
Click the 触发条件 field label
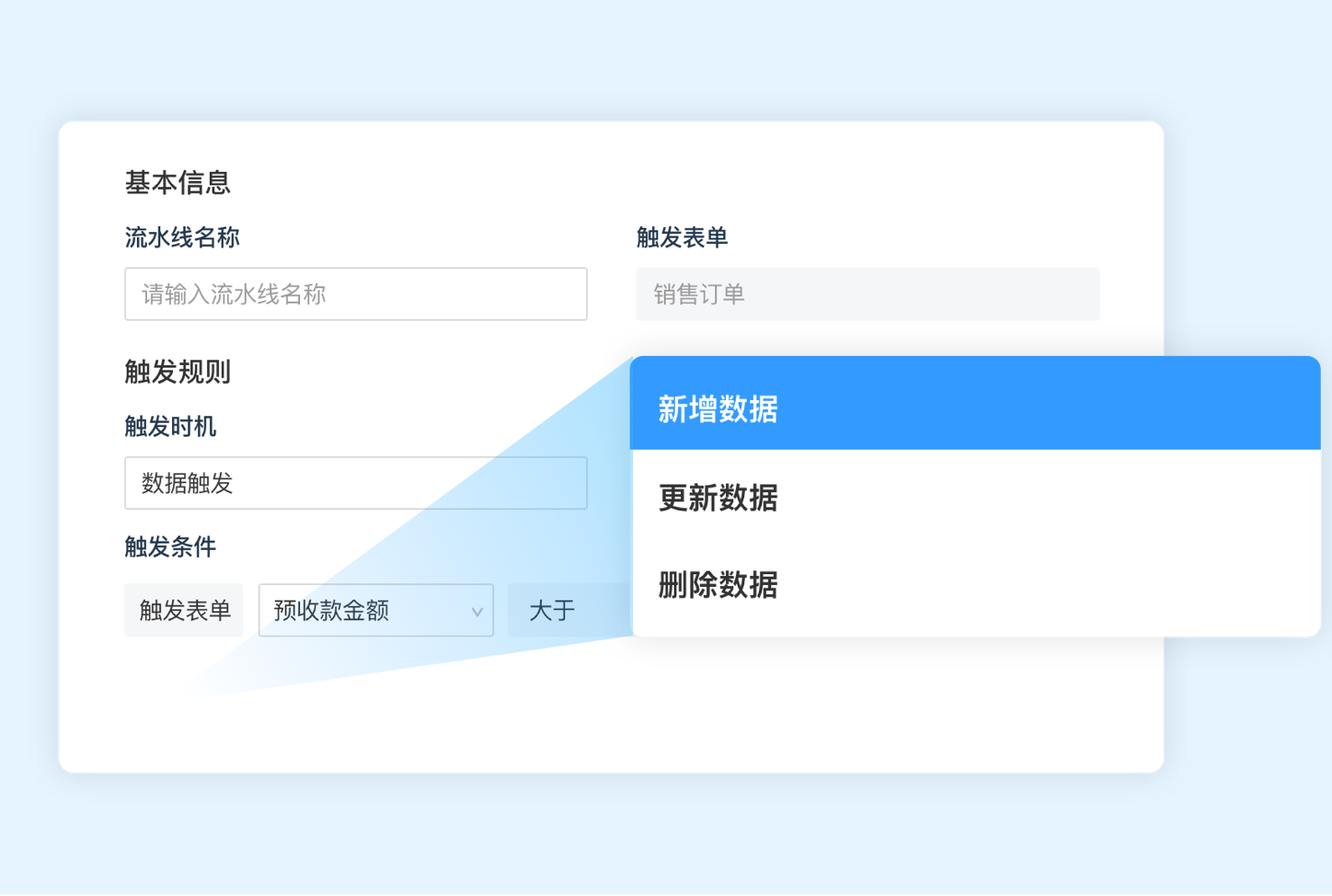[170, 546]
